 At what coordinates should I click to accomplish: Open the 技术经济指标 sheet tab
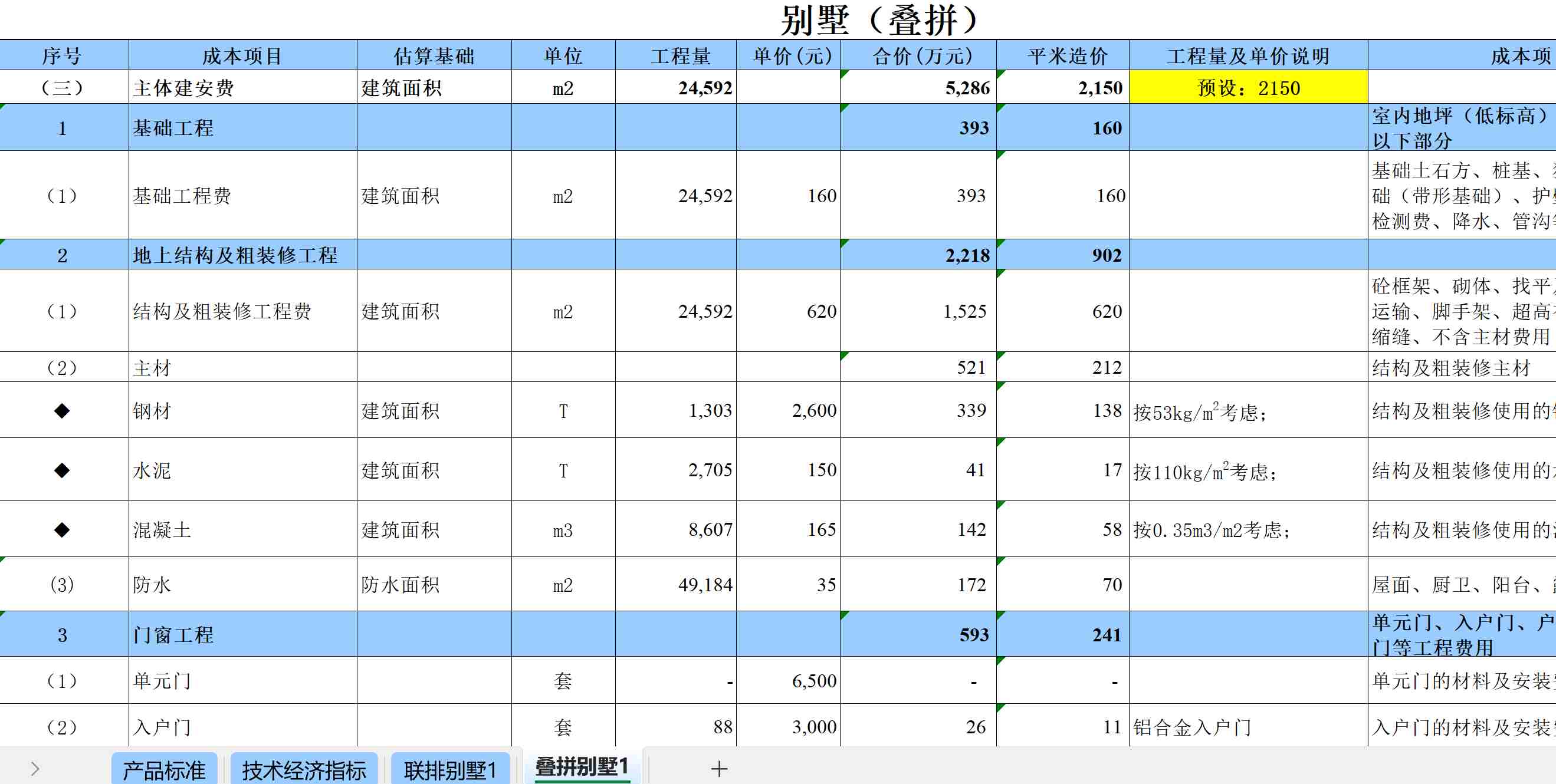(304, 770)
